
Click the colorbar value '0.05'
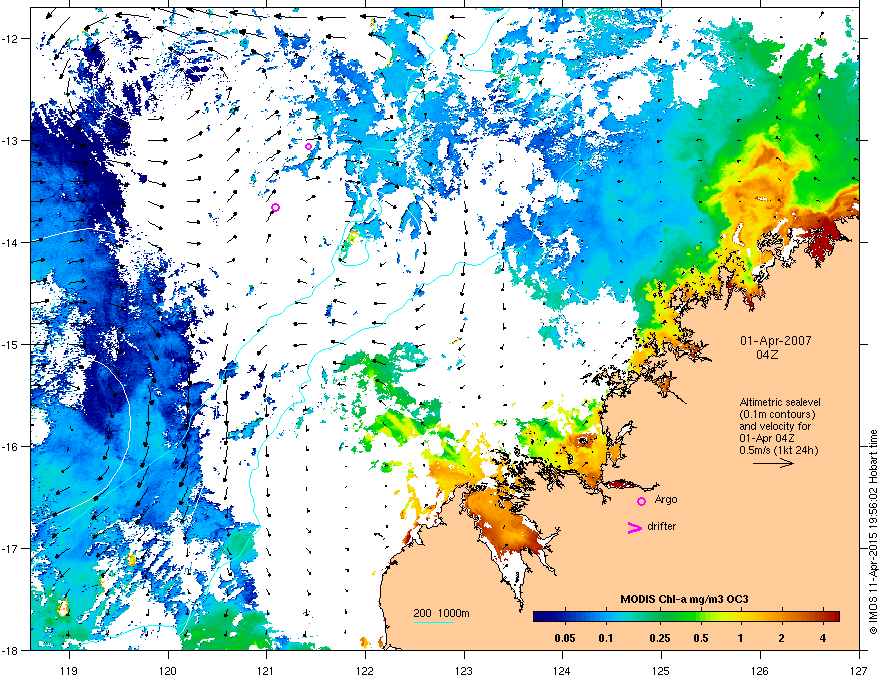pyautogui.click(x=565, y=638)
